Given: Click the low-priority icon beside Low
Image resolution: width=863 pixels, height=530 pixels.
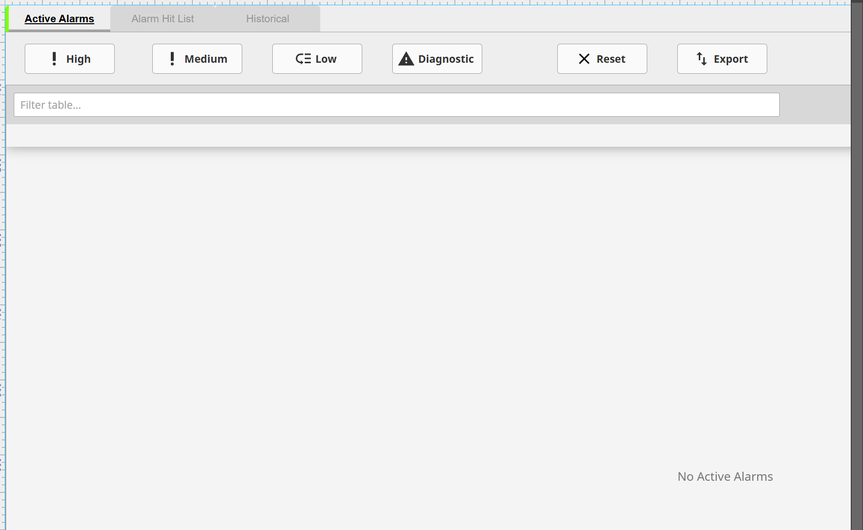Looking at the screenshot, I should 303,59.
